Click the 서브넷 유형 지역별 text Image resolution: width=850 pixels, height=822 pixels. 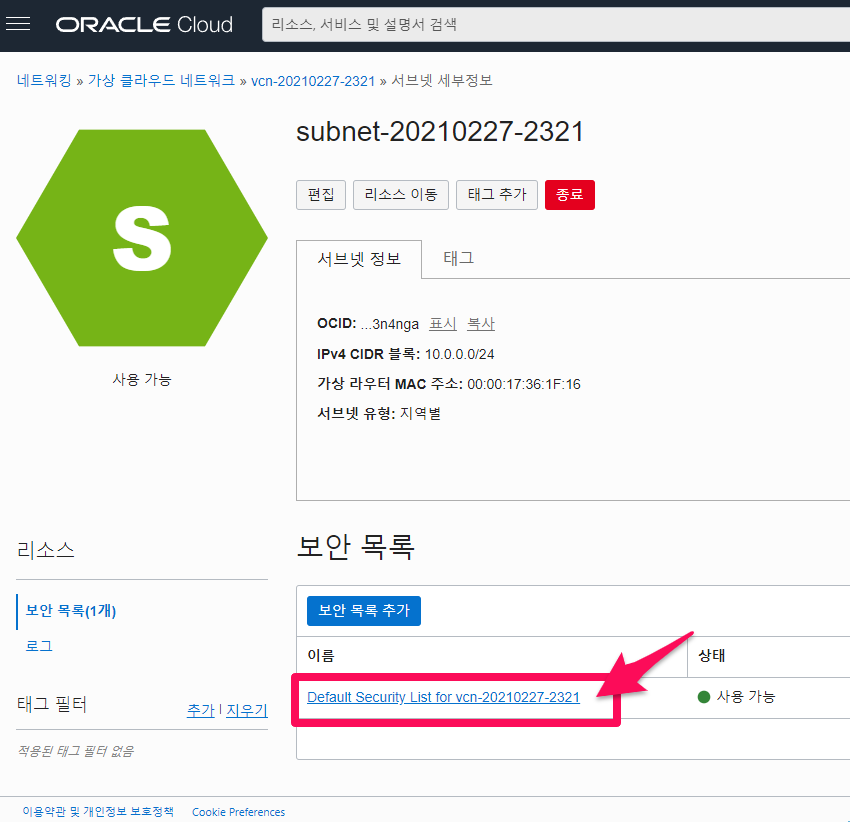point(378,414)
